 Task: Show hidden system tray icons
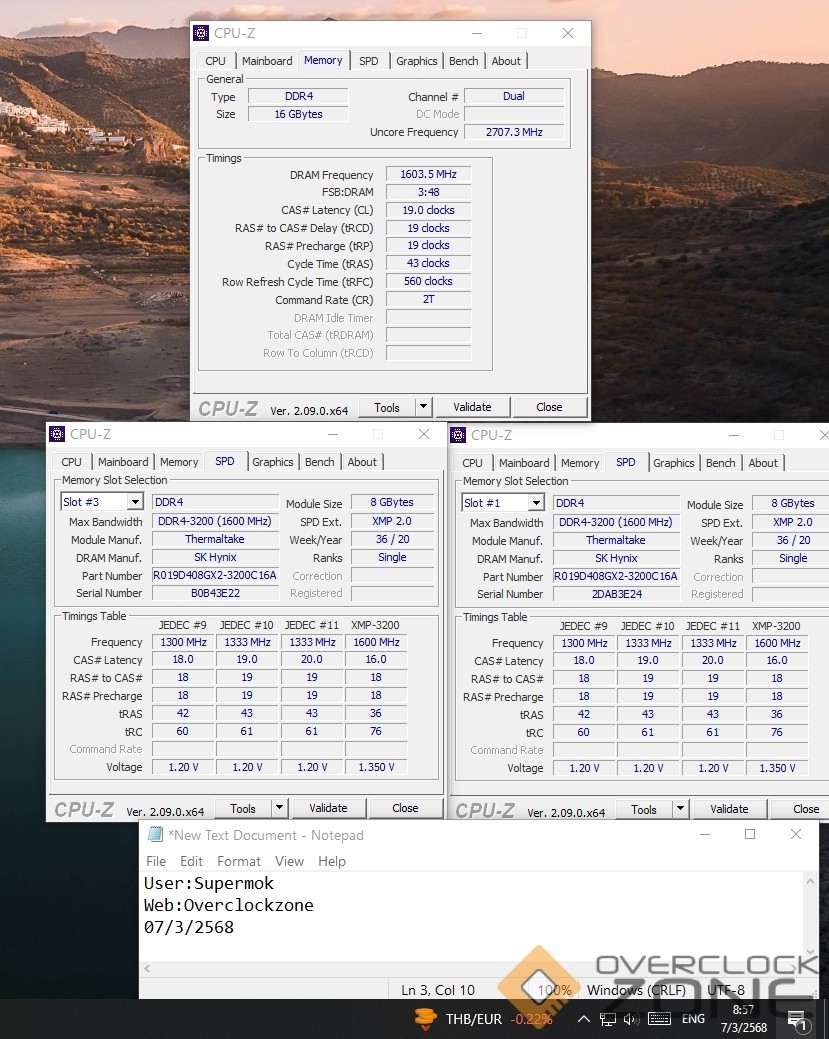click(x=583, y=1019)
